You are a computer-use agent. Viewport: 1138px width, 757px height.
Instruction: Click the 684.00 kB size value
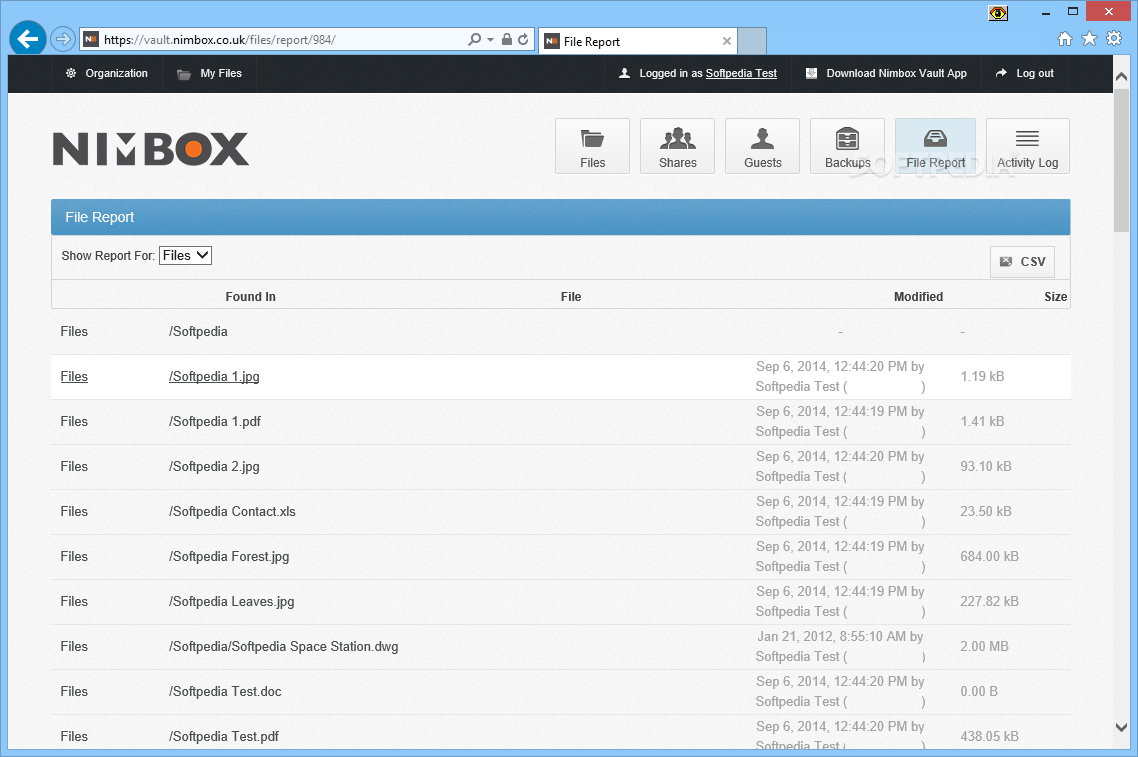click(989, 557)
